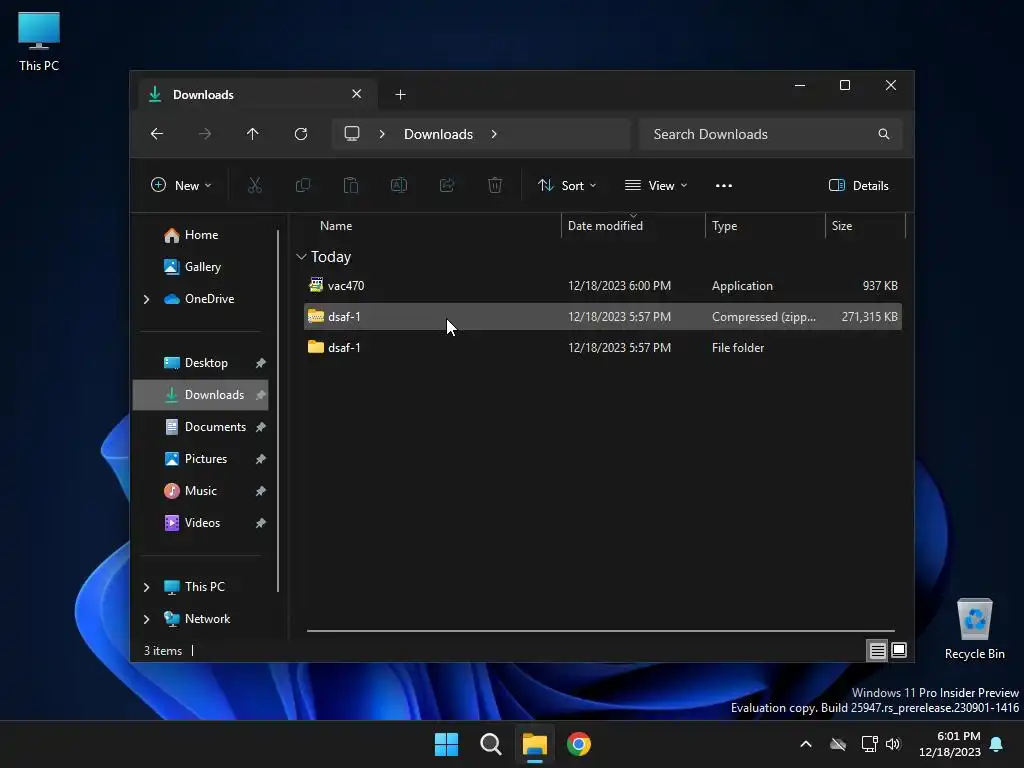
Task: Click the Rename icon in toolbar
Action: (x=399, y=185)
